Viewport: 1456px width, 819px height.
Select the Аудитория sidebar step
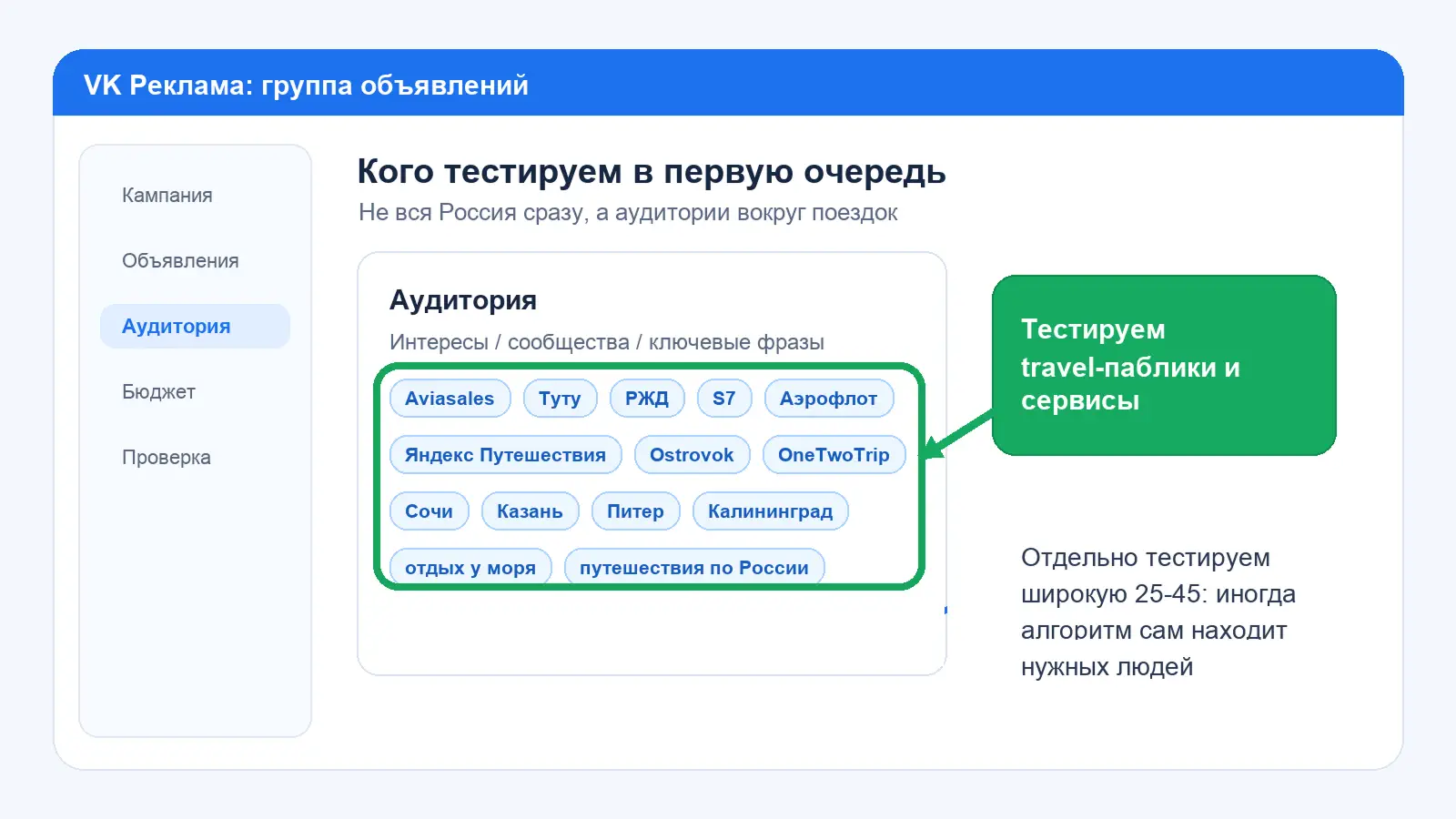click(x=195, y=327)
